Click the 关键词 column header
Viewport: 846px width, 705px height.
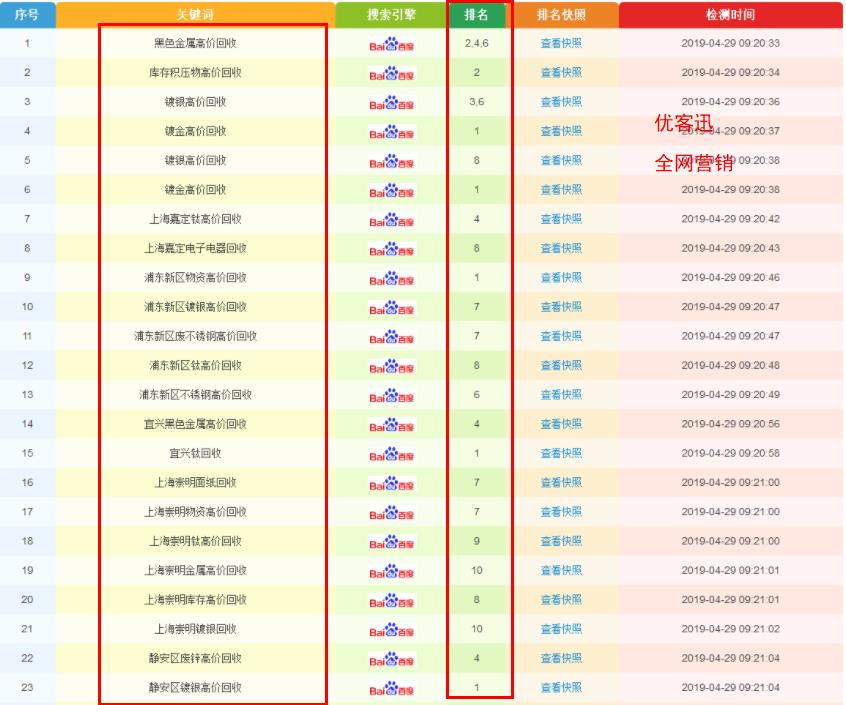point(195,15)
